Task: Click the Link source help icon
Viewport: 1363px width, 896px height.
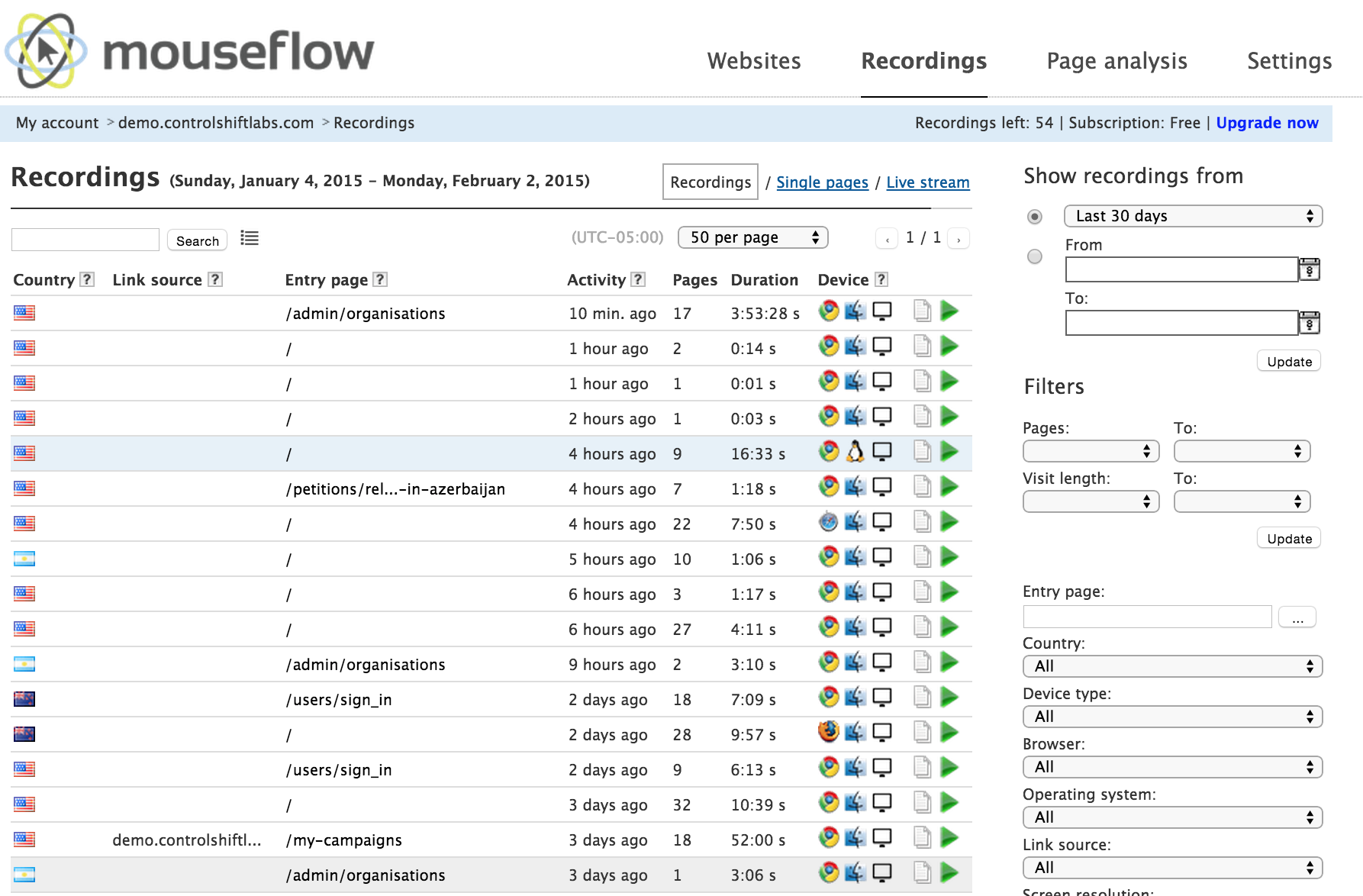Action: click(x=215, y=279)
